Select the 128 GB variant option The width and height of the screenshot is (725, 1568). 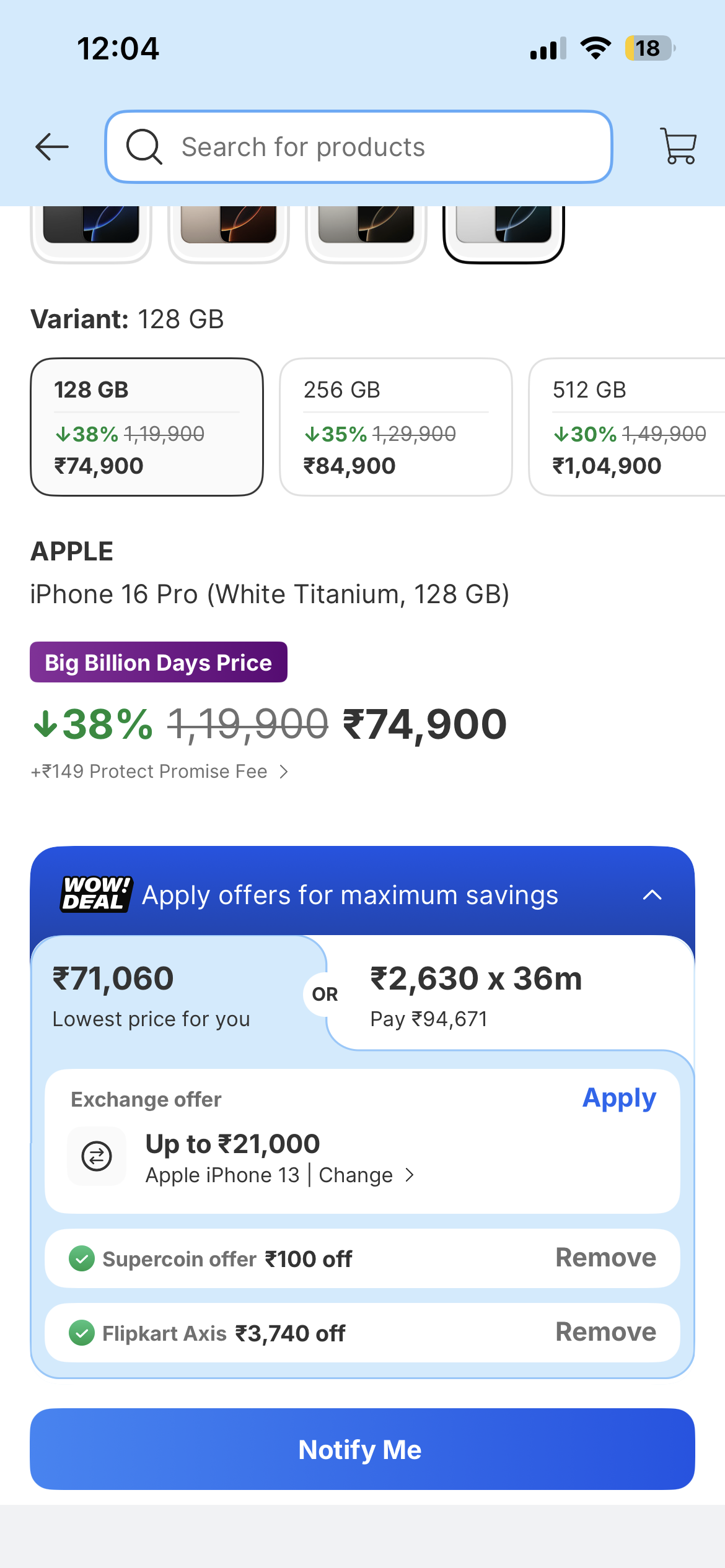(147, 427)
